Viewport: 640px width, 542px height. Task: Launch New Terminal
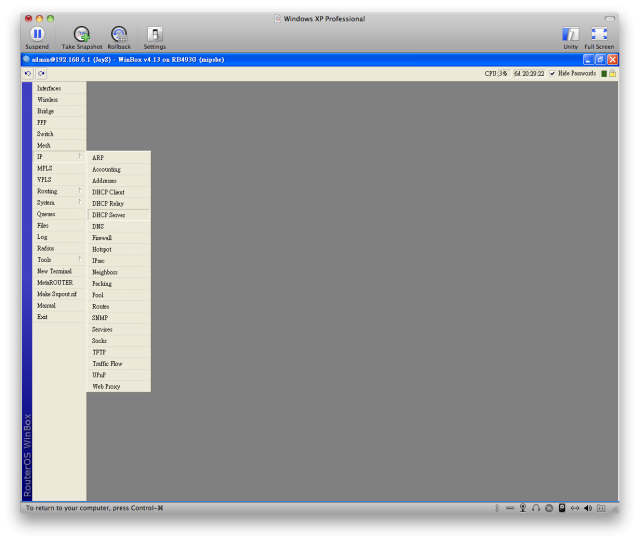pos(59,271)
